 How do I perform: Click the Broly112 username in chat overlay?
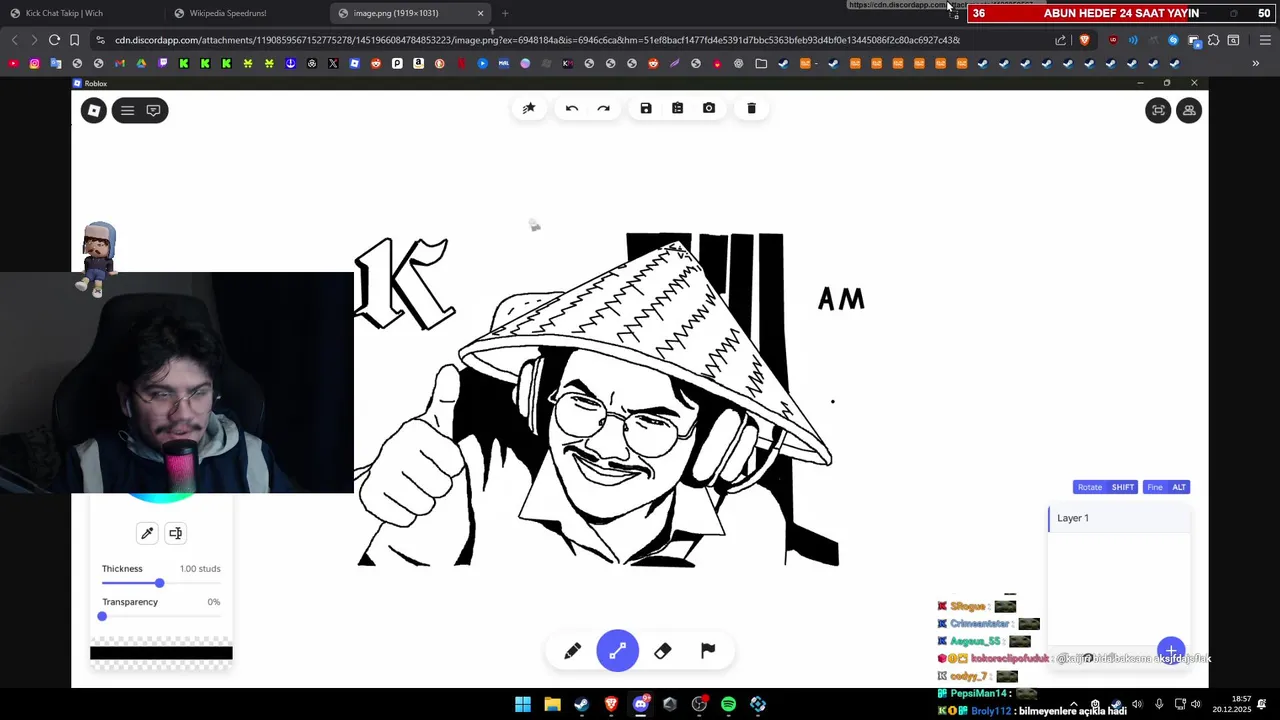click(x=990, y=711)
